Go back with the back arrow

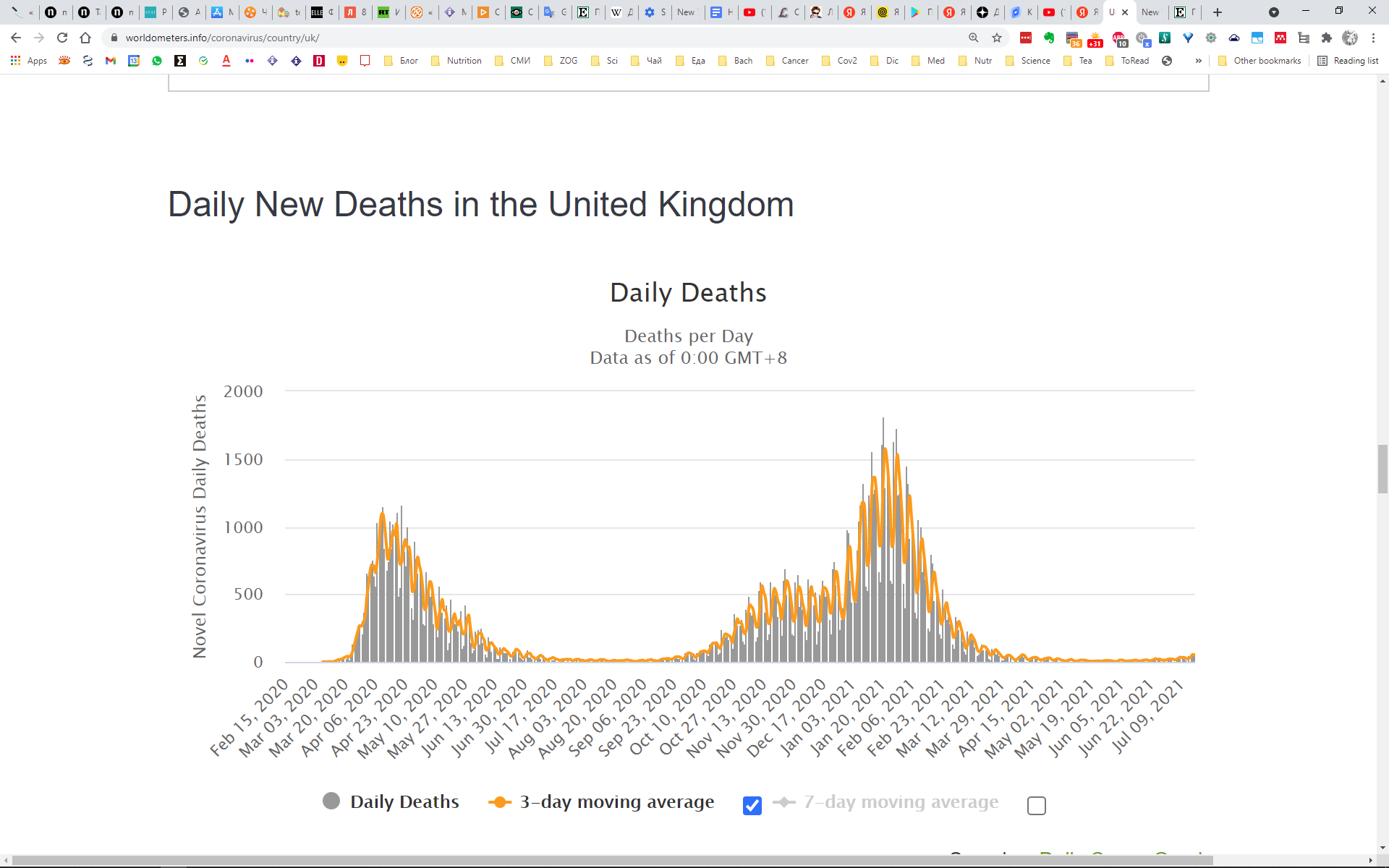[x=16, y=38]
